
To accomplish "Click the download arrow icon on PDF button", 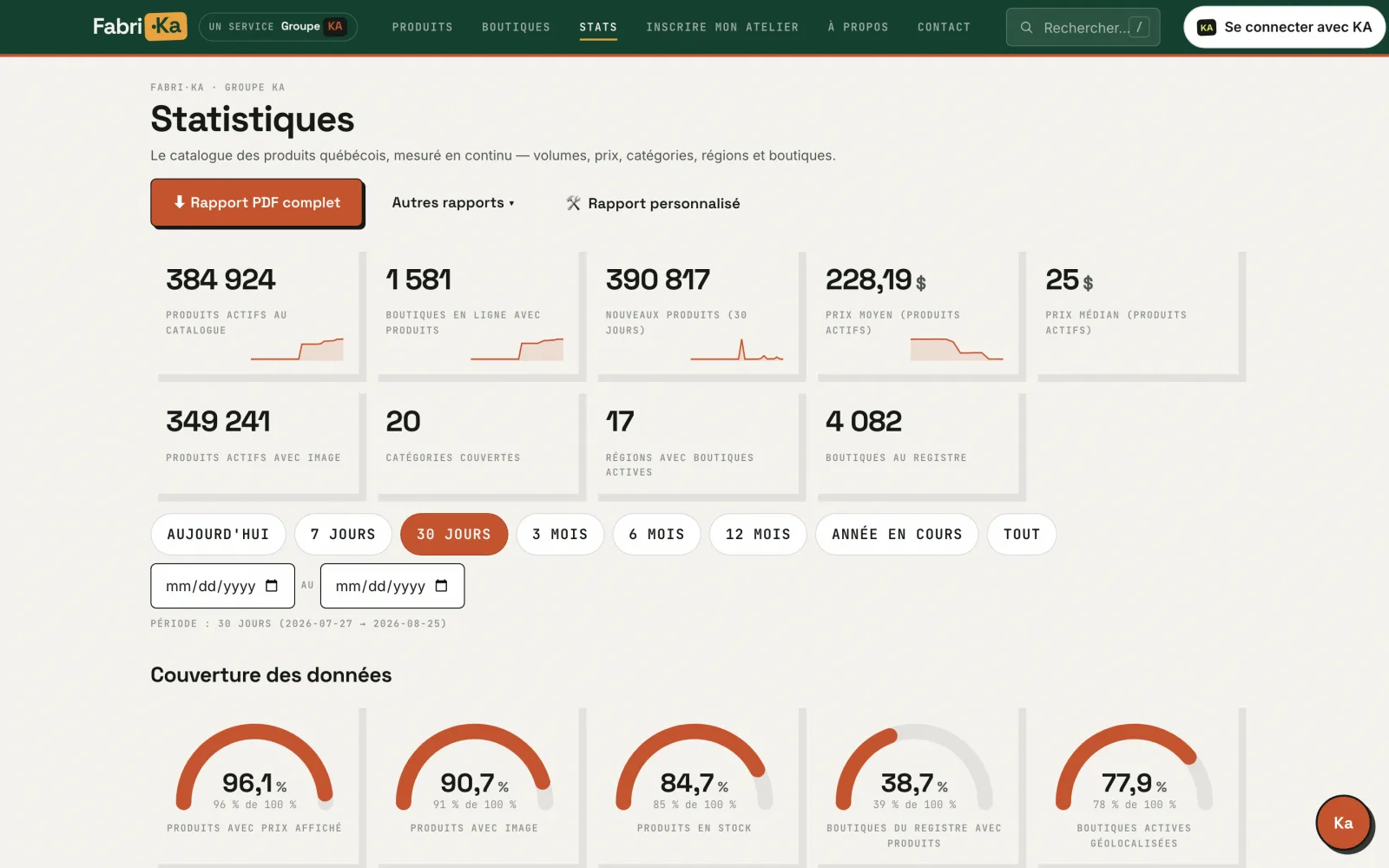I will (x=179, y=202).
